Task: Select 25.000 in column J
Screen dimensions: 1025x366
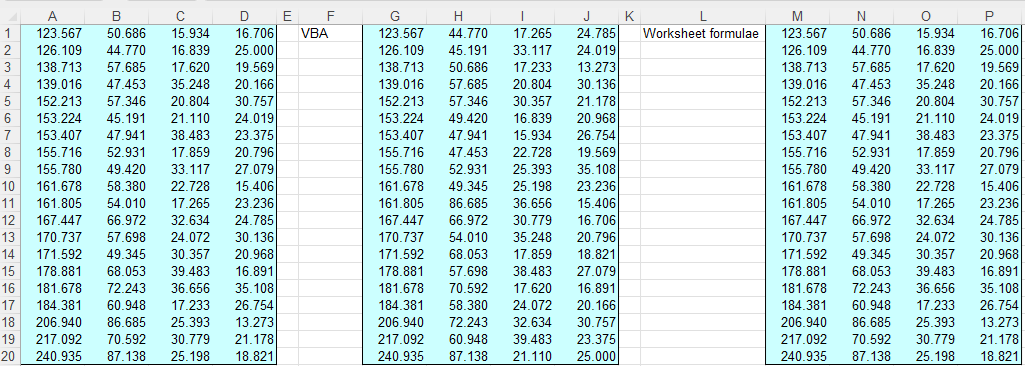Action: click(586, 356)
